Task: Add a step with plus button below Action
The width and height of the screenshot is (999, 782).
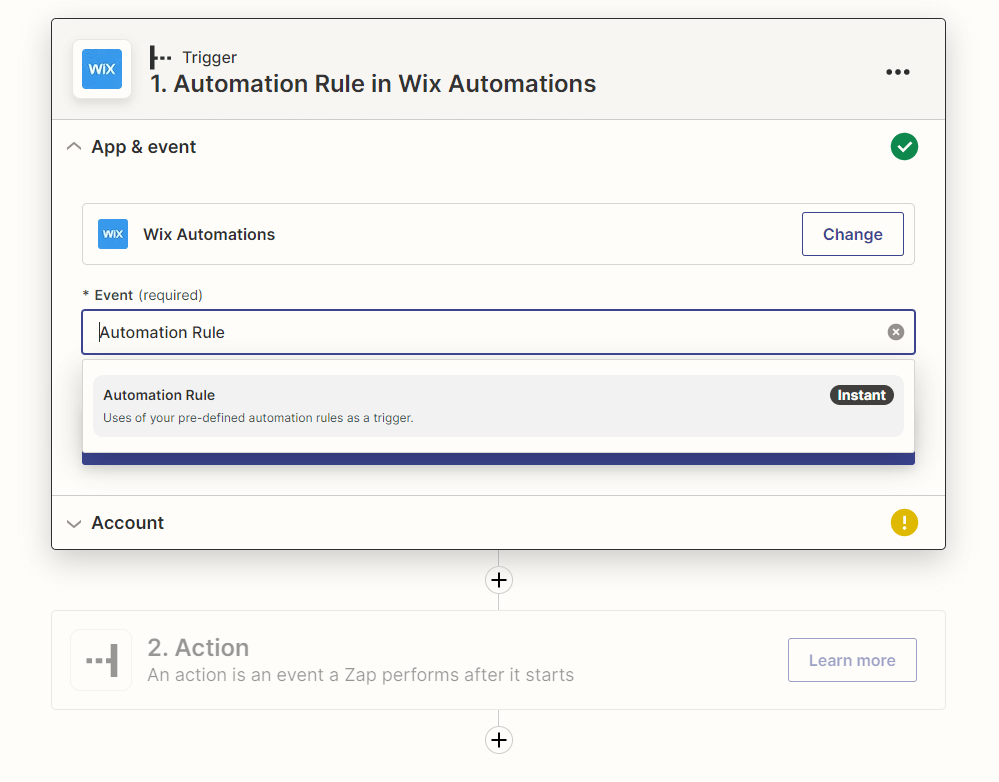Action: click(x=499, y=740)
